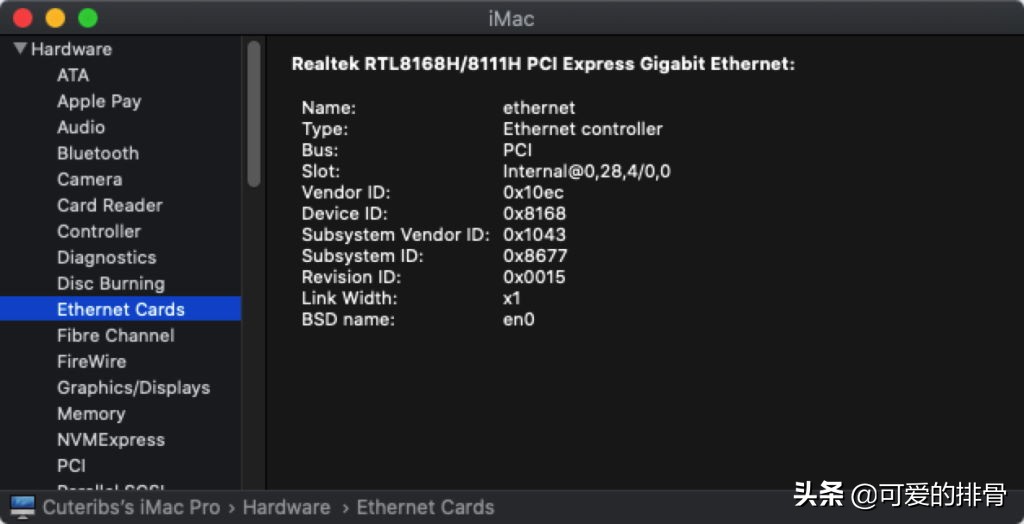Viewport: 1024px width, 524px height.
Task: View Camera details in sidebar
Action: 89,179
